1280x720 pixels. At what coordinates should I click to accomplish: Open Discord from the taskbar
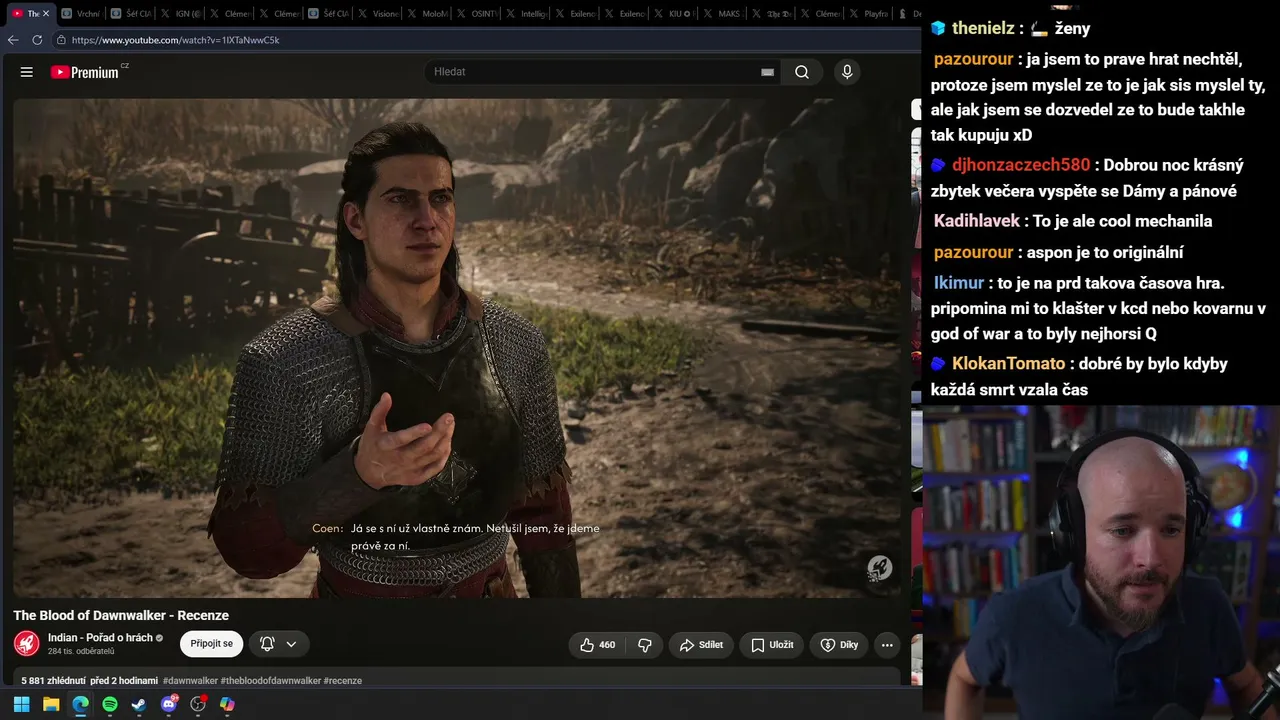pos(169,704)
